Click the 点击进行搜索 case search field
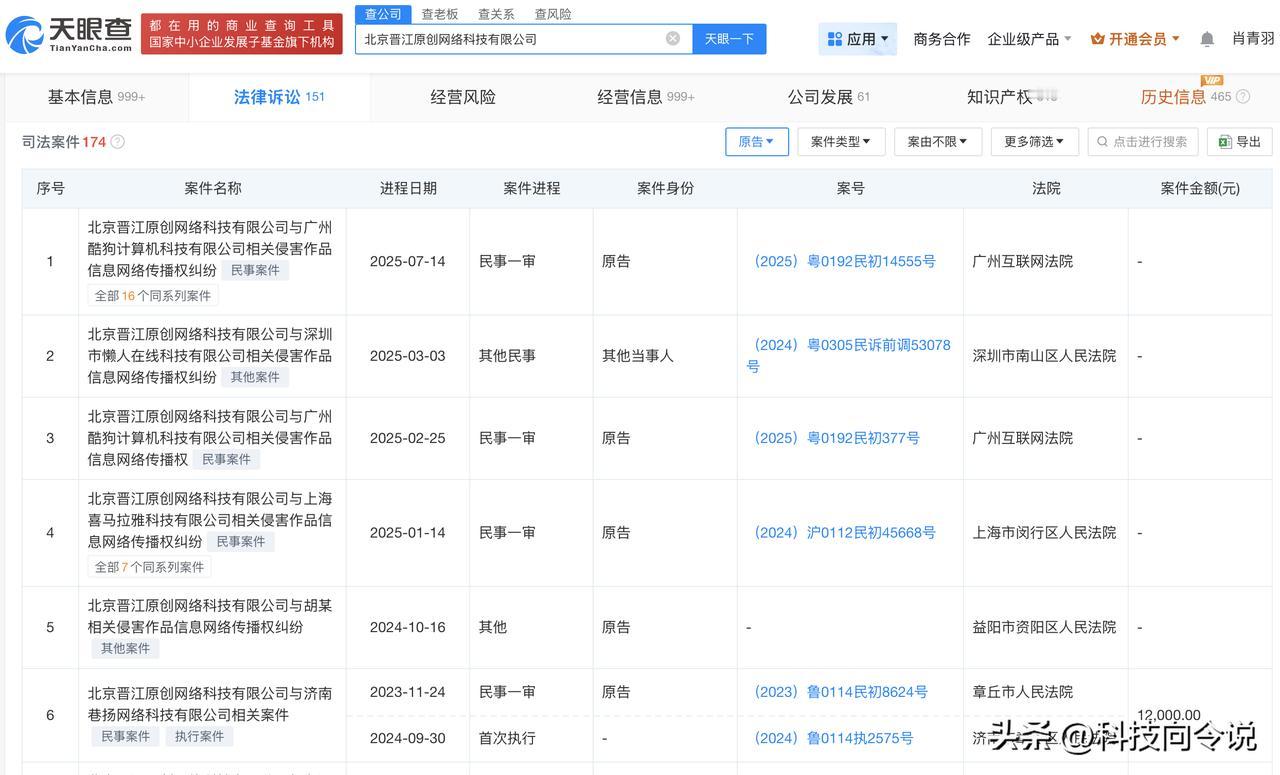 [x=1143, y=142]
